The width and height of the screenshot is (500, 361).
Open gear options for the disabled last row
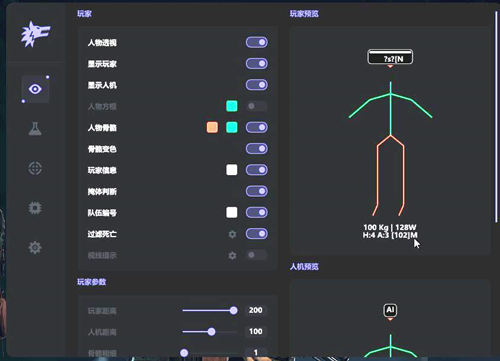(232, 256)
